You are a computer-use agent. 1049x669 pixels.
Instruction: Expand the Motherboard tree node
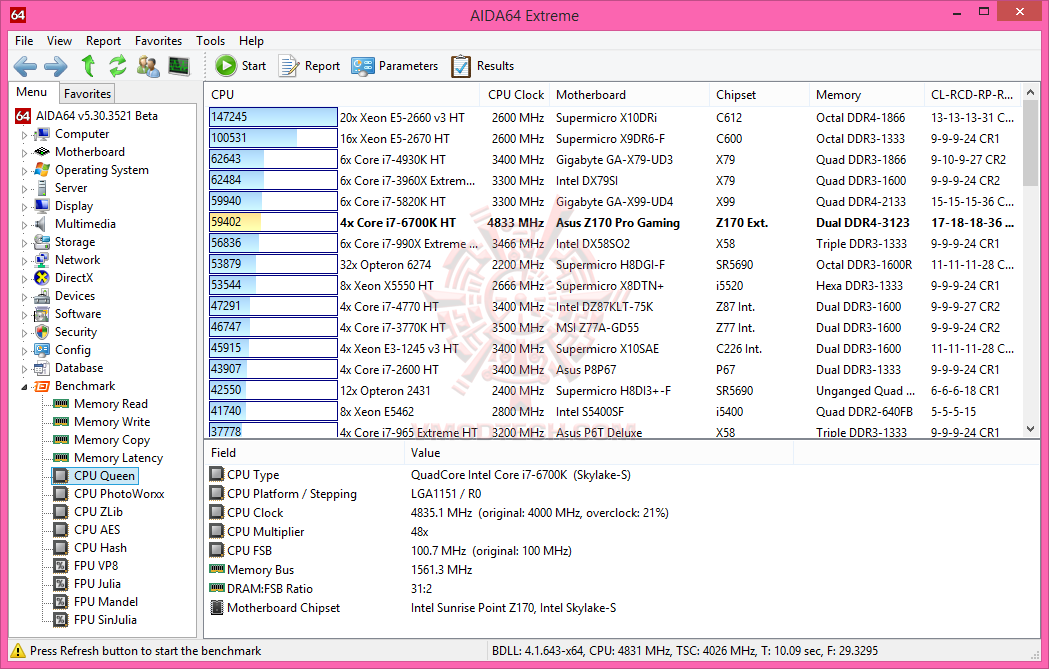coord(25,153)
